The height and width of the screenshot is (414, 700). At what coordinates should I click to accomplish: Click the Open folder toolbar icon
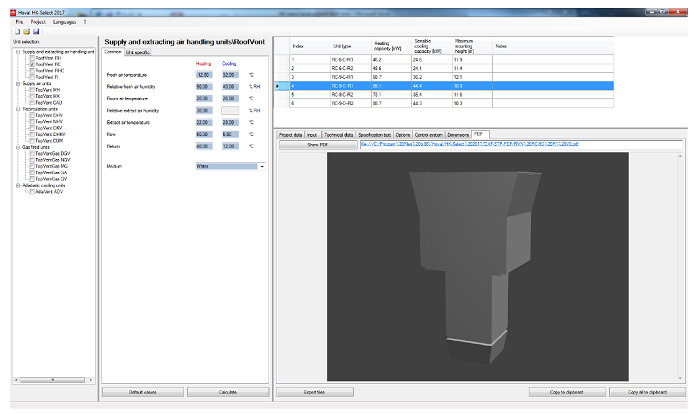pyautogui.click(x=26, y=31)
